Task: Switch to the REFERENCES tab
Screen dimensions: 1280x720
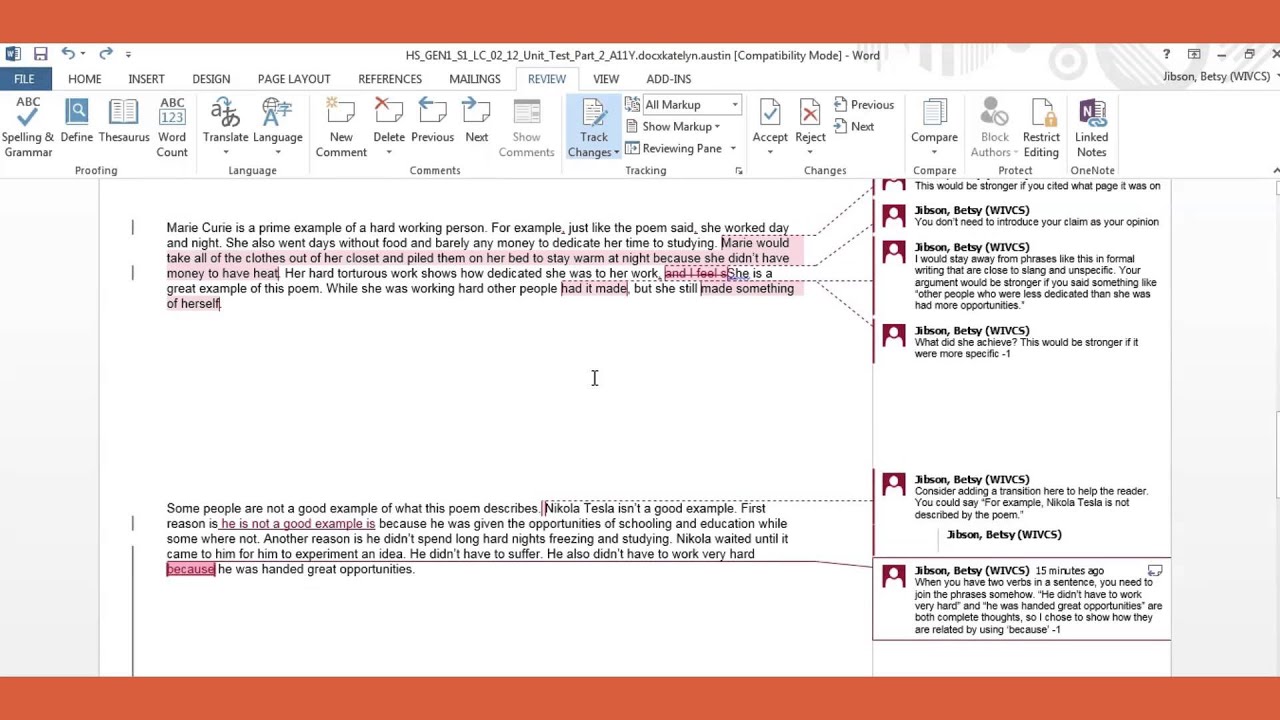Action: [x=390, y=79]
